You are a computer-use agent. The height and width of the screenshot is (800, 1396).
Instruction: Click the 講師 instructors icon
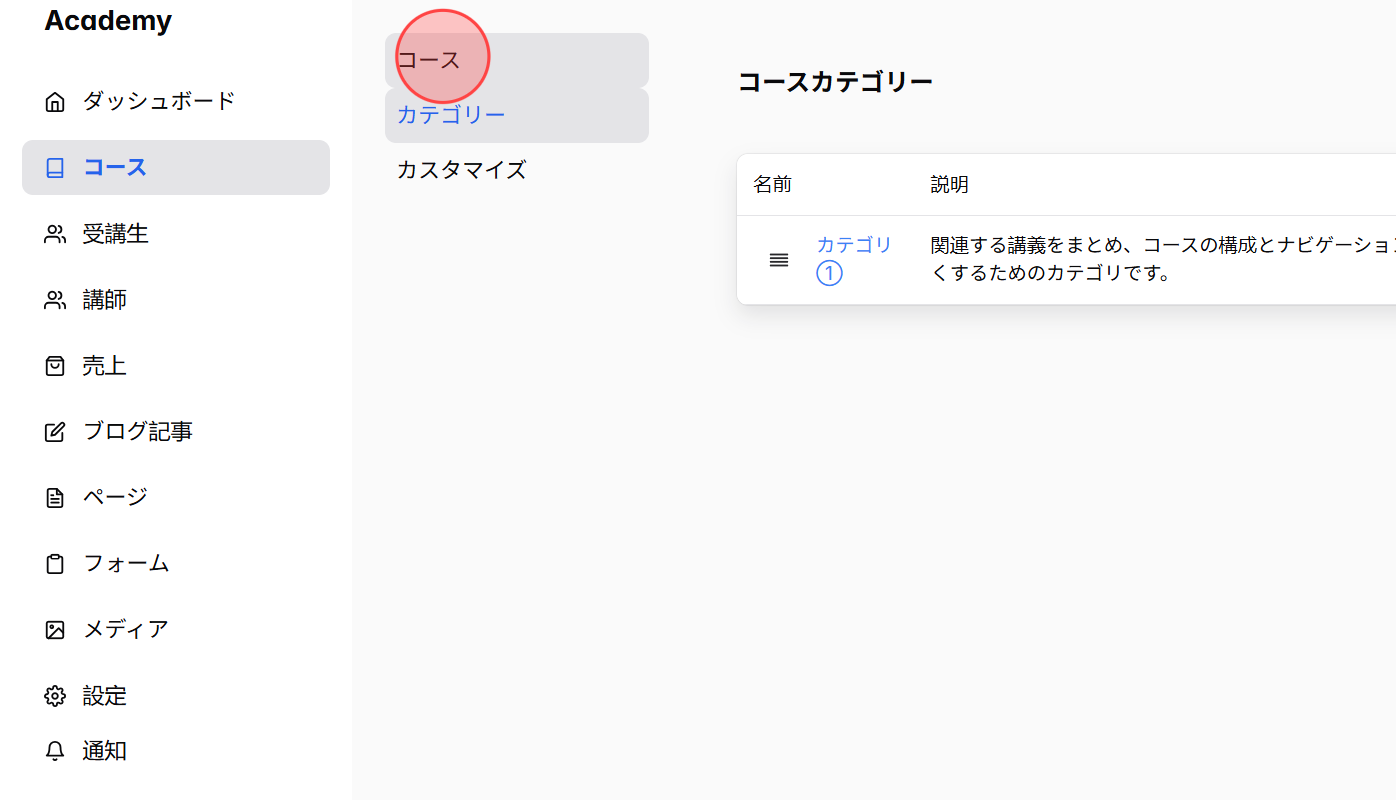click(55, 299)
